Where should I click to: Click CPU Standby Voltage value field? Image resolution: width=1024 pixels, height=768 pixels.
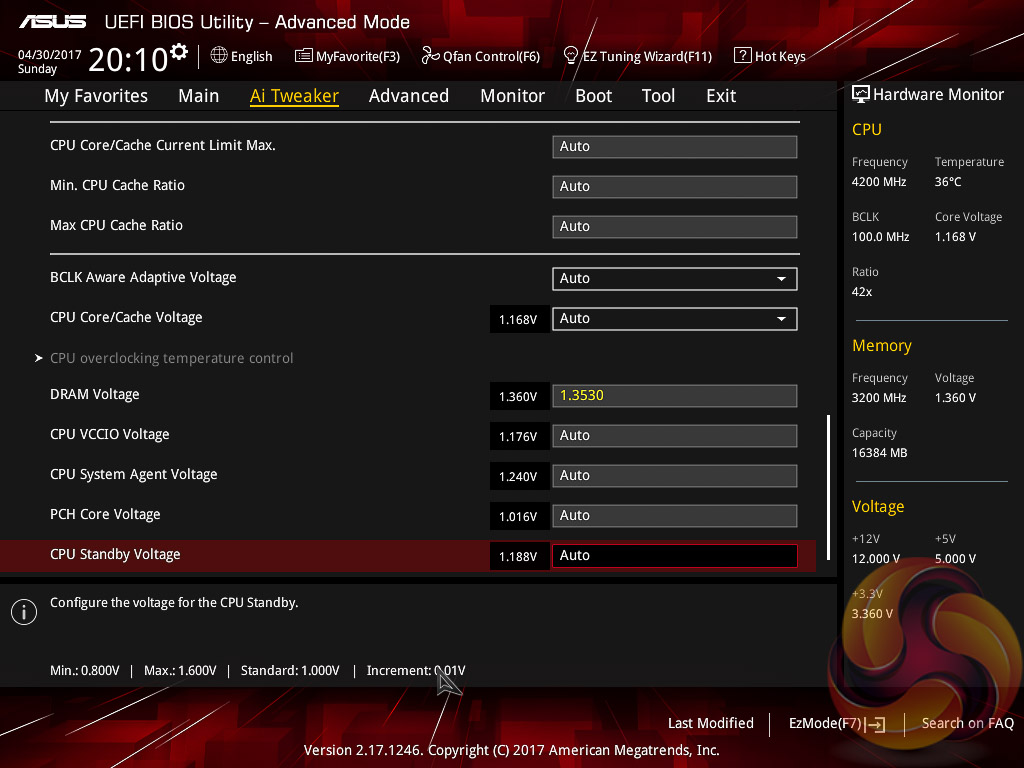674,555
